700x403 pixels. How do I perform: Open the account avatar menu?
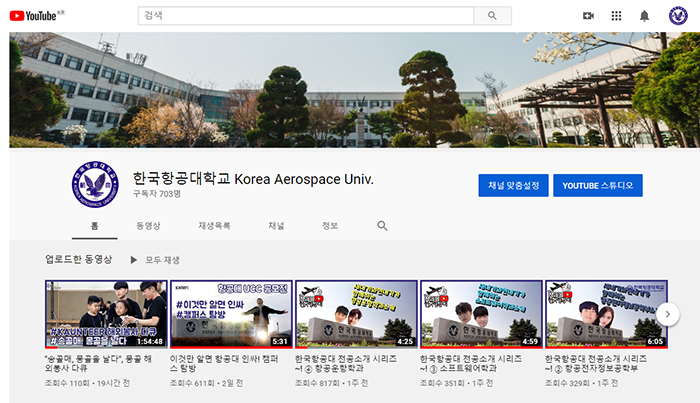pos(678,16)
